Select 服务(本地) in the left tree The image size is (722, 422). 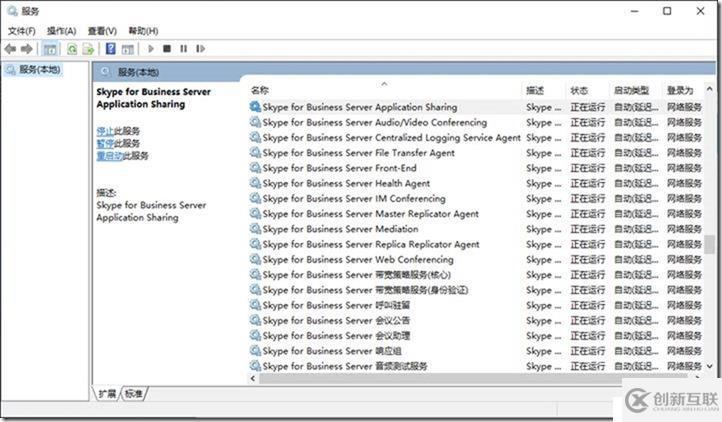[x=33, y=70]
